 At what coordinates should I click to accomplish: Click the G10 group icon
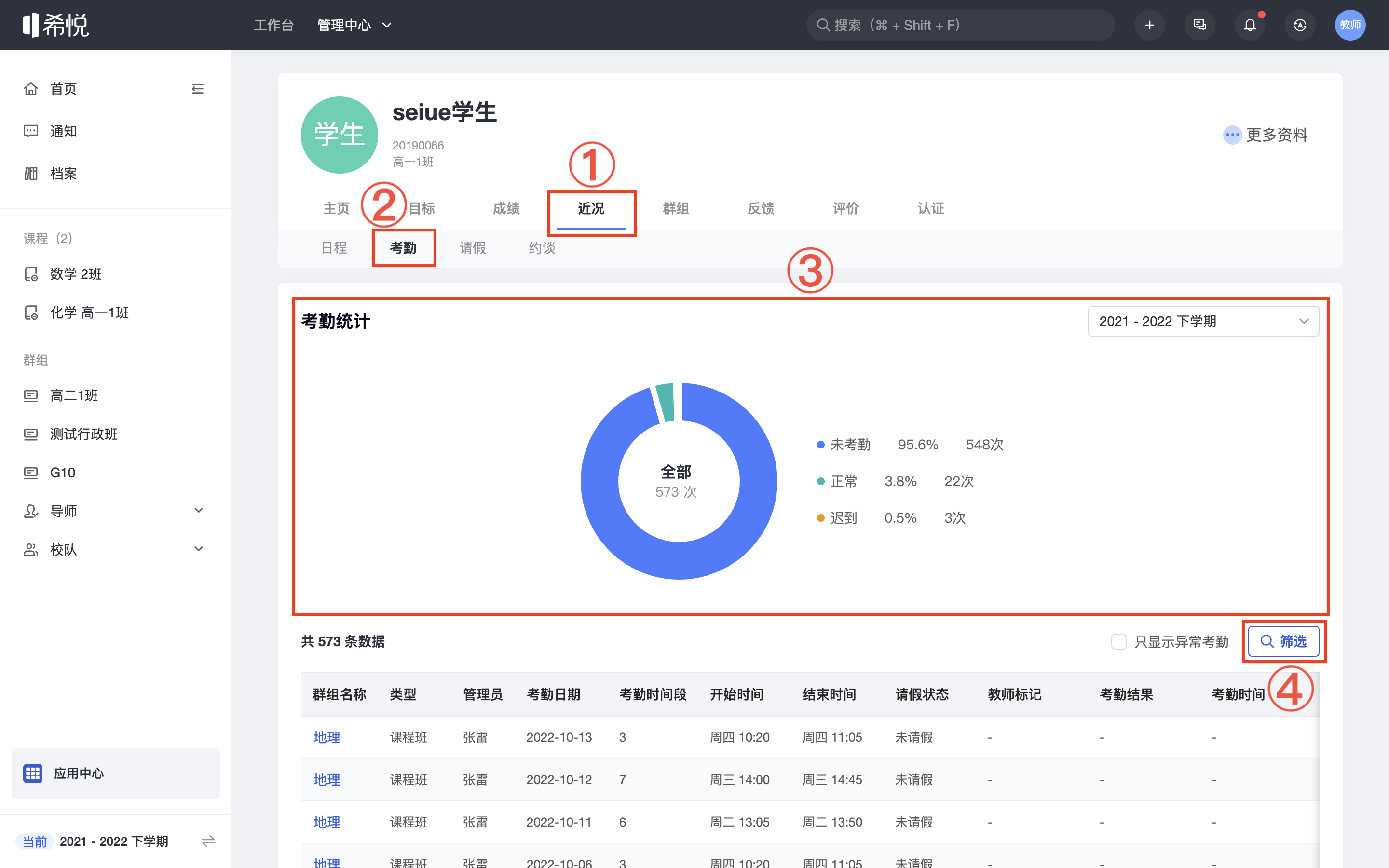click(x=31, y=473)
